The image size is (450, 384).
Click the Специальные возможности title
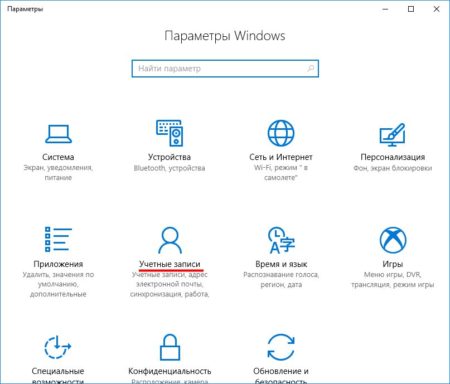click(58, 376)
